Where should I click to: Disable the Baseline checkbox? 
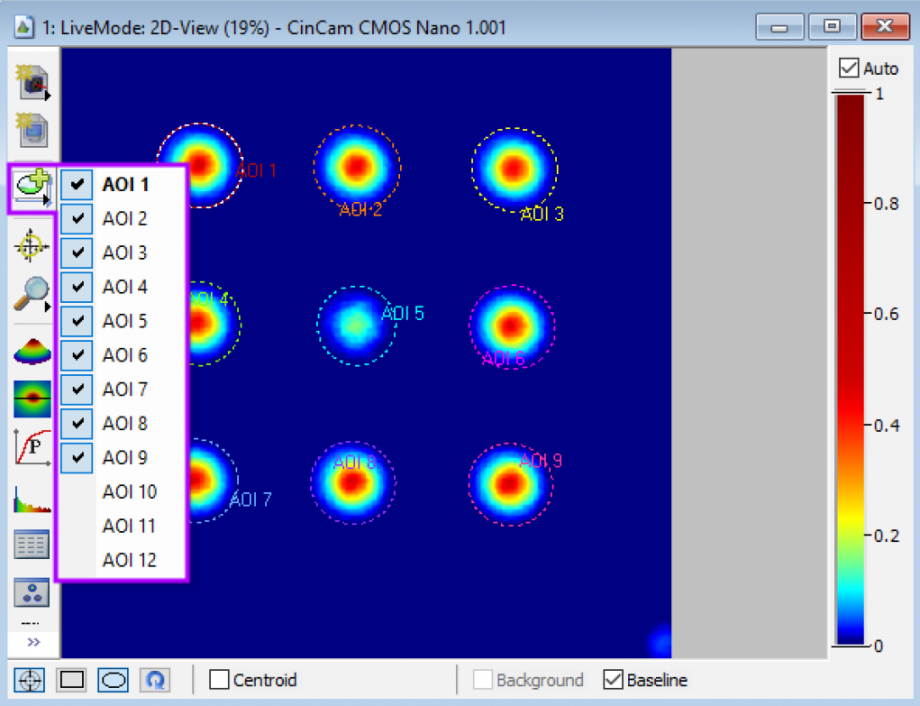tap(613, 680)
